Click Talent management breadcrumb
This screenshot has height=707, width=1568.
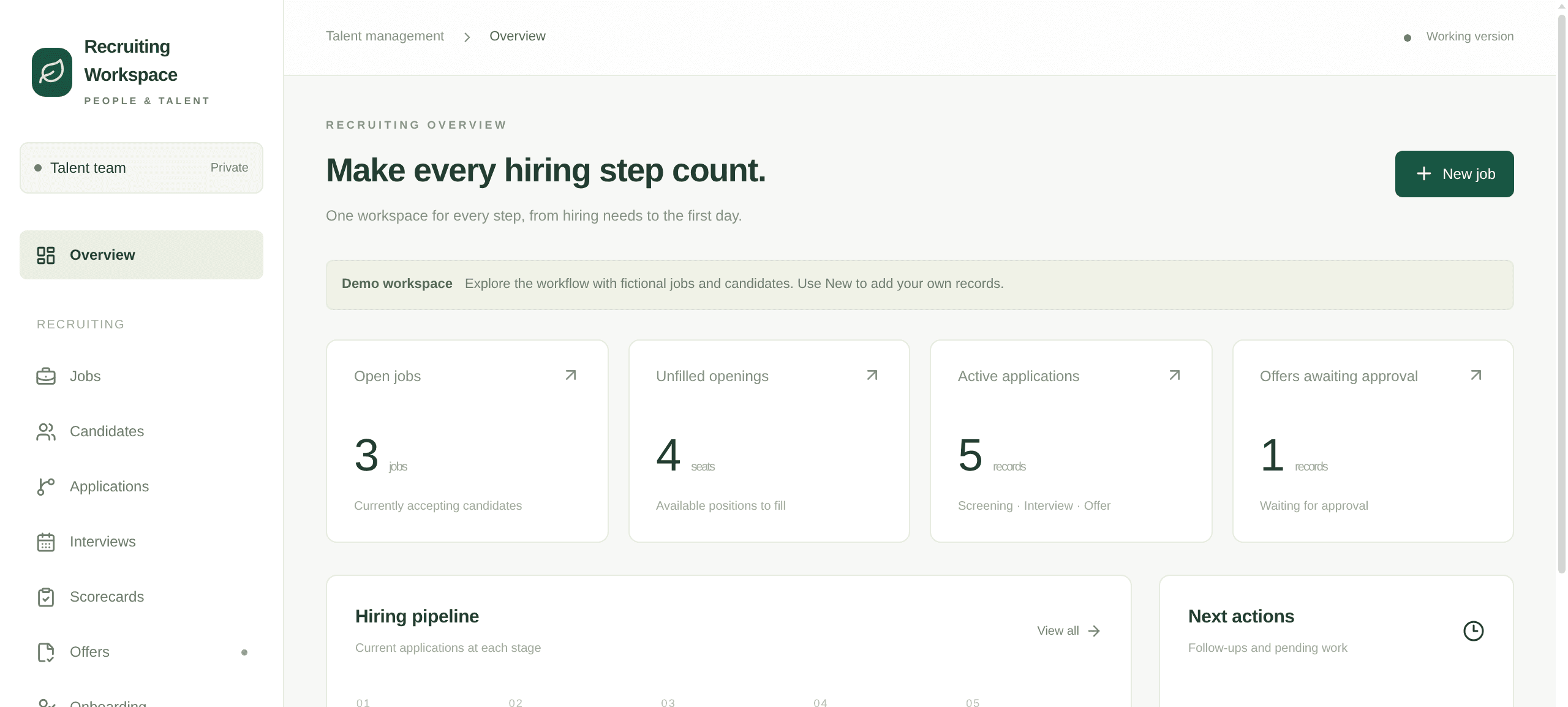click(385, 36)
